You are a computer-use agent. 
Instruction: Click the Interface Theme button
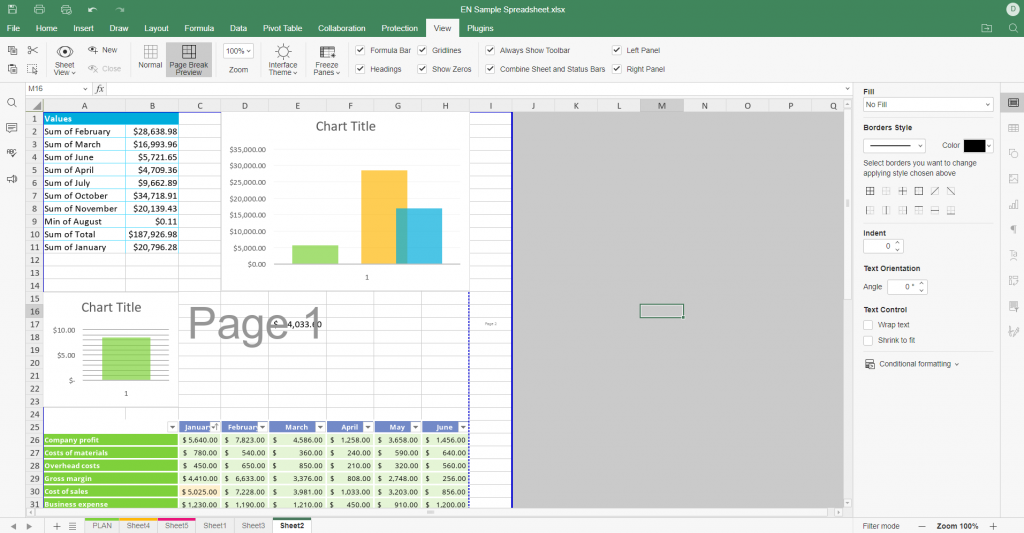[283, 60]
